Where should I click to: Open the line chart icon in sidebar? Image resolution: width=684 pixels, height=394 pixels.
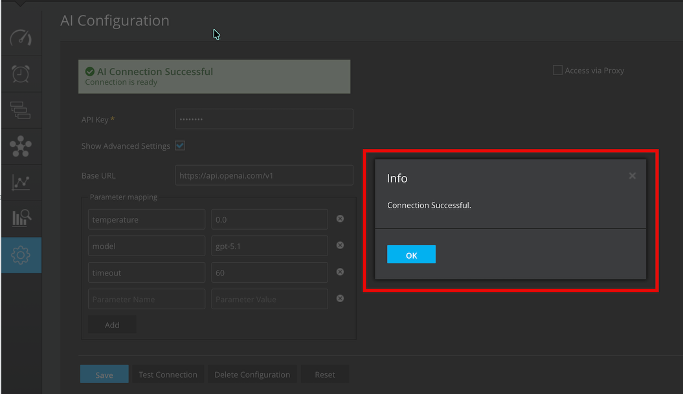[21, 182]
